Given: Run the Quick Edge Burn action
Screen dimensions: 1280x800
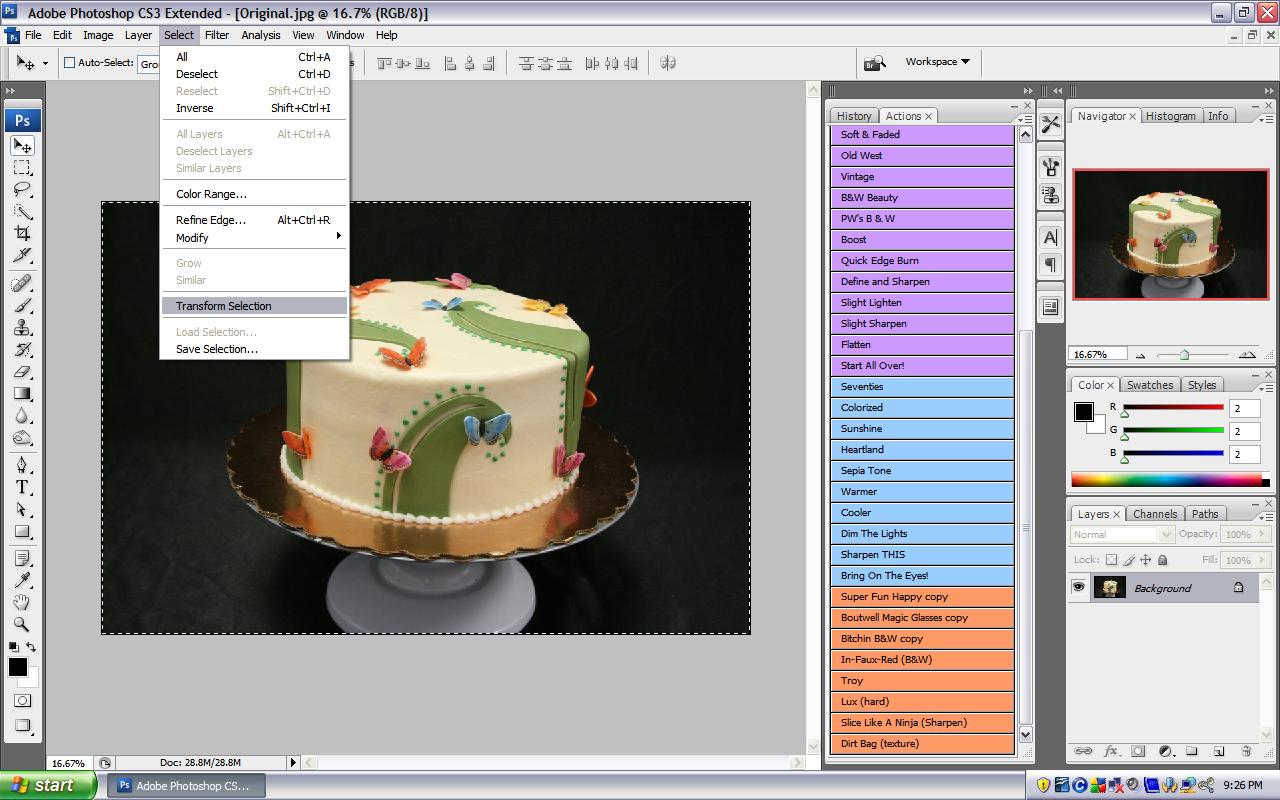Looking at the screenshot, I should coord(922,261).
